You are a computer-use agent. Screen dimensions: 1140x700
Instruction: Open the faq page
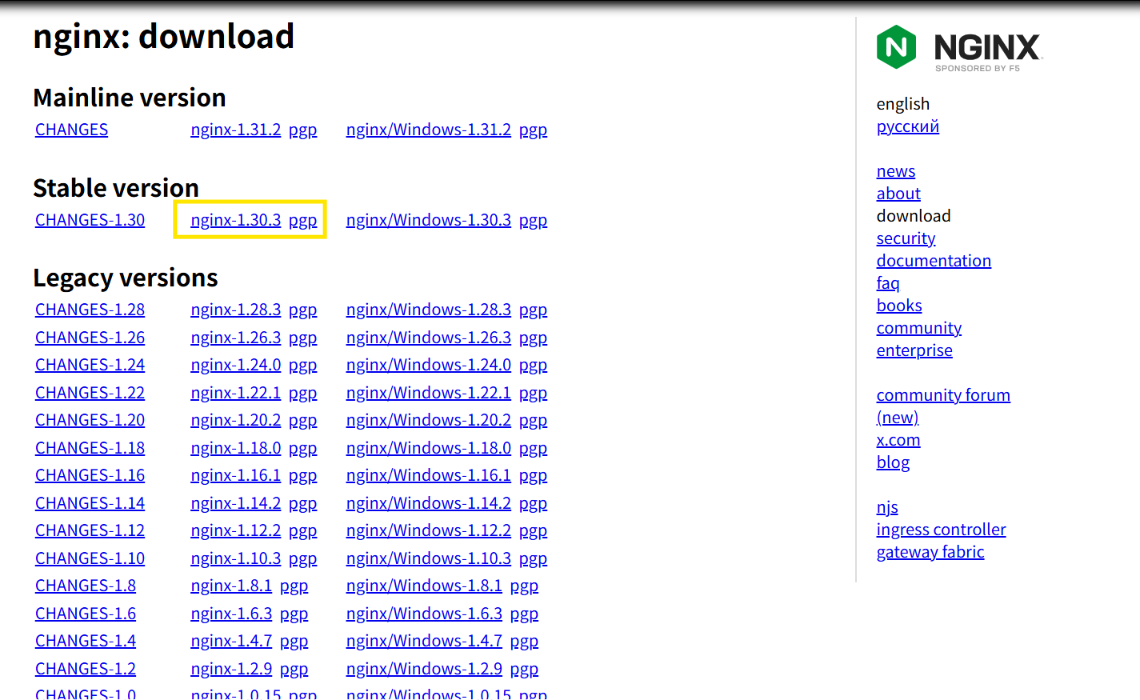(888, 283)
